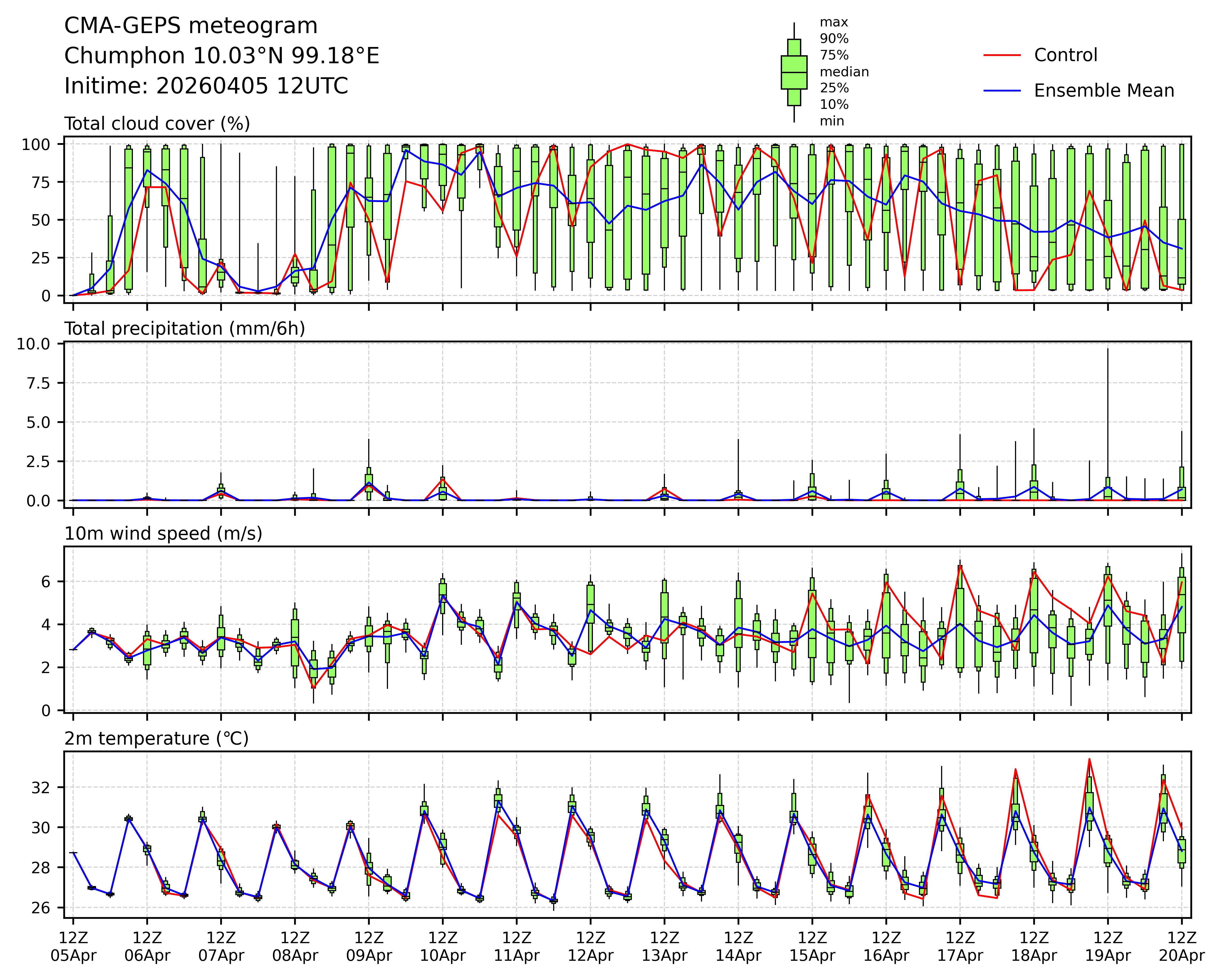The width and height of the screenshot is (1221, 980).
Task: Click the '12Z 10Apr' time axis label
Action: [x=442, y=947]
